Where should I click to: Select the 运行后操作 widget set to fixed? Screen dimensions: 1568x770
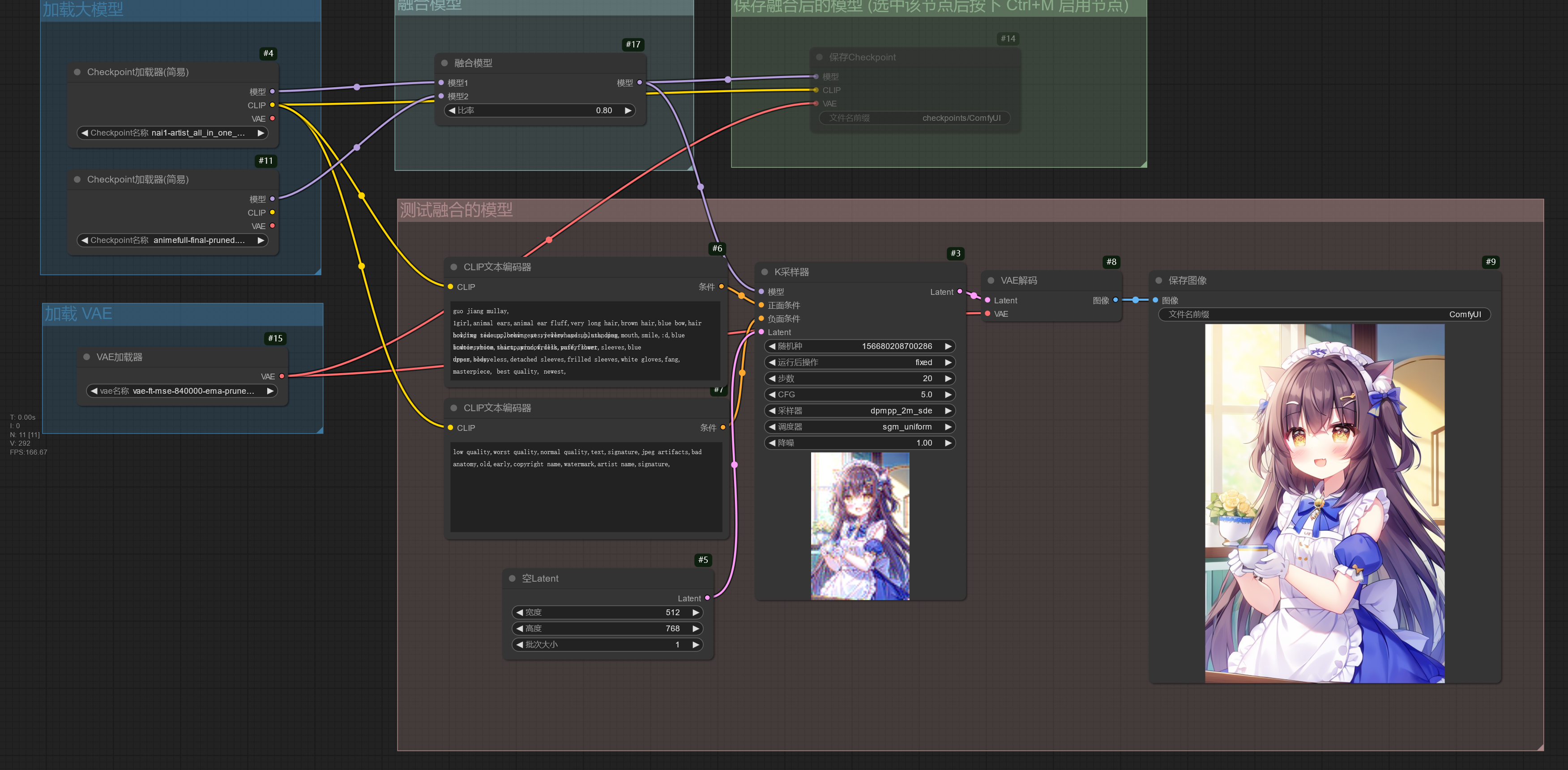(859, 362)
